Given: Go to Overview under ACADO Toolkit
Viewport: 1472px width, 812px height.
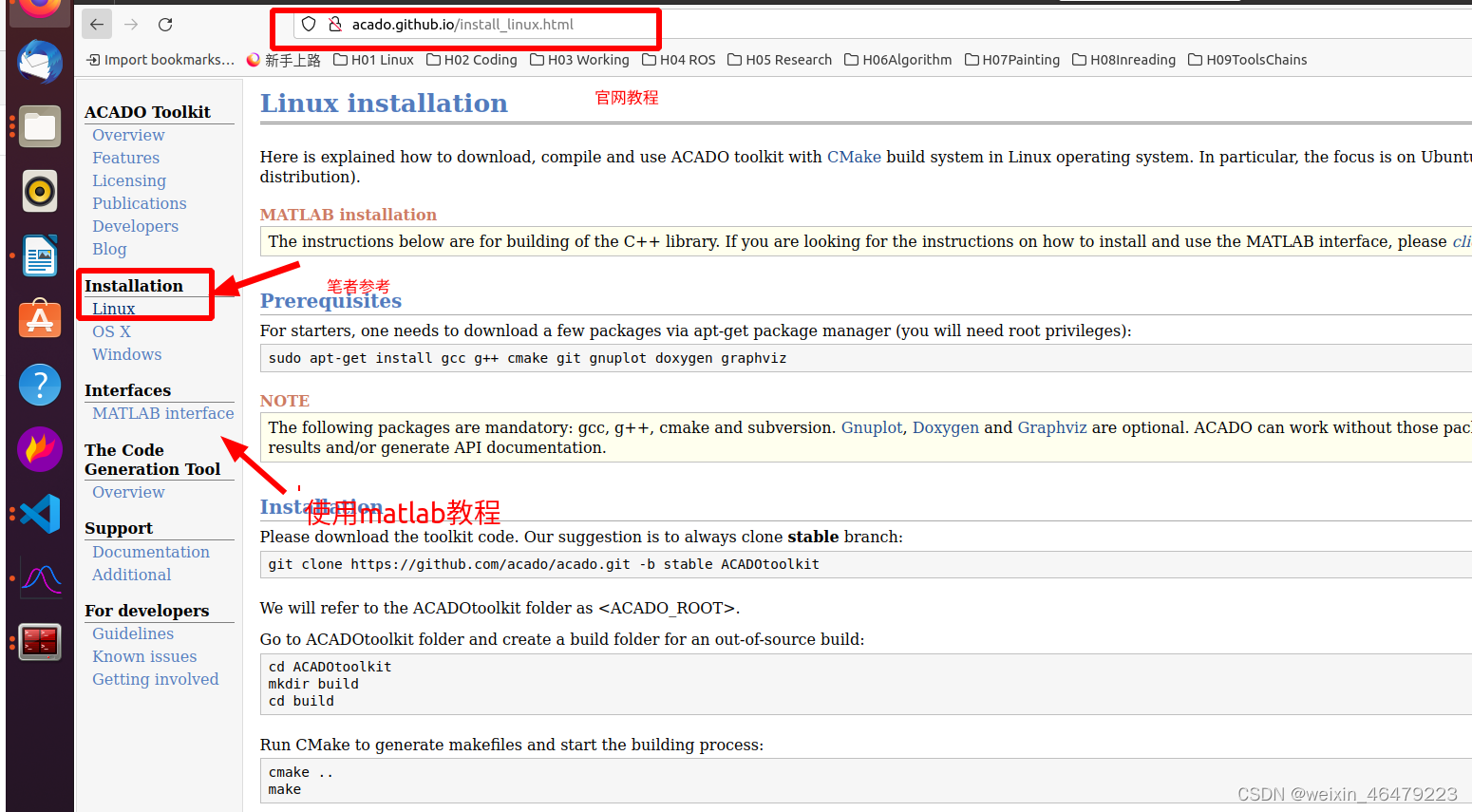Looking at the screenshot, I should pyautogui.click(x=128, y=135).
